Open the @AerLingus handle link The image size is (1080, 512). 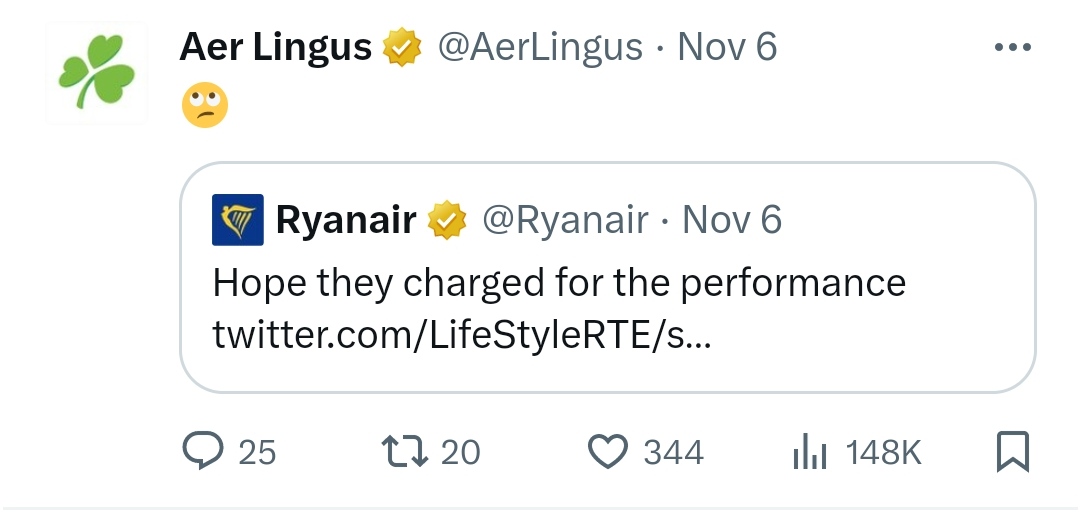540,48
